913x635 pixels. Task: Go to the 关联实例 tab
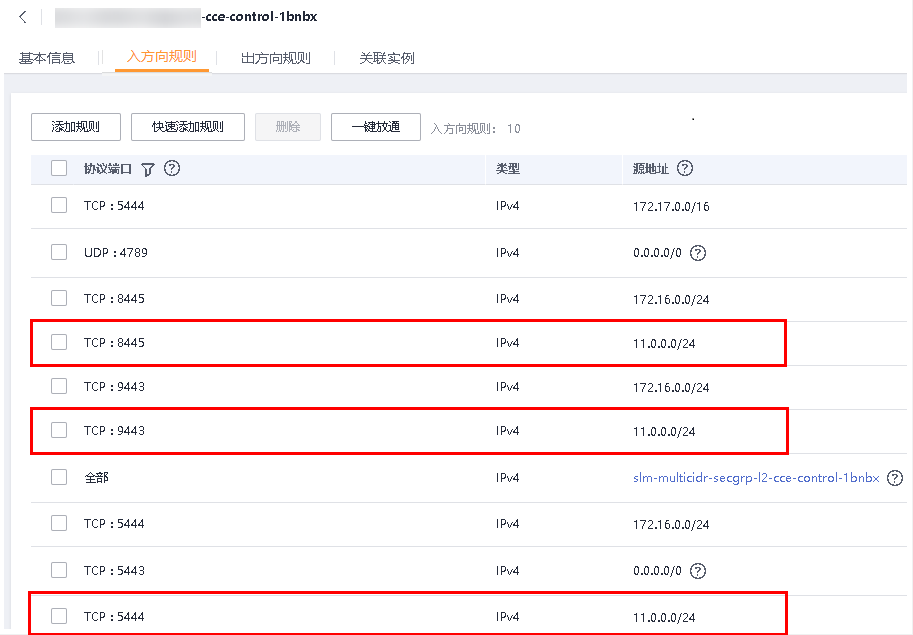[387, 58]
